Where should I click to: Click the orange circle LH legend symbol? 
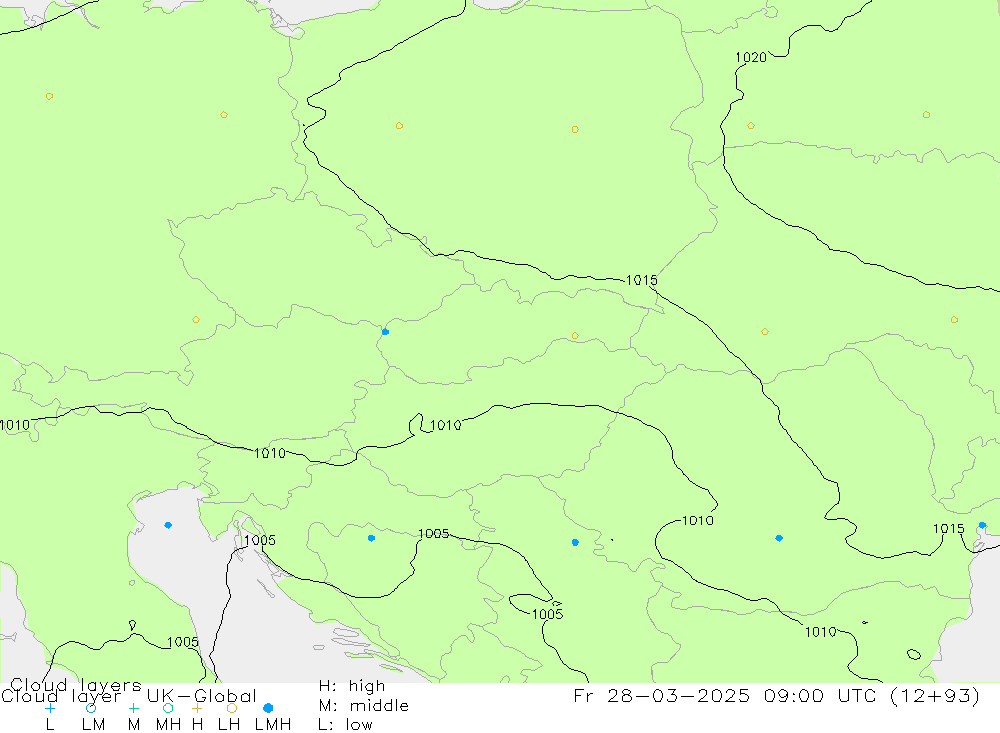pos(232,708)
